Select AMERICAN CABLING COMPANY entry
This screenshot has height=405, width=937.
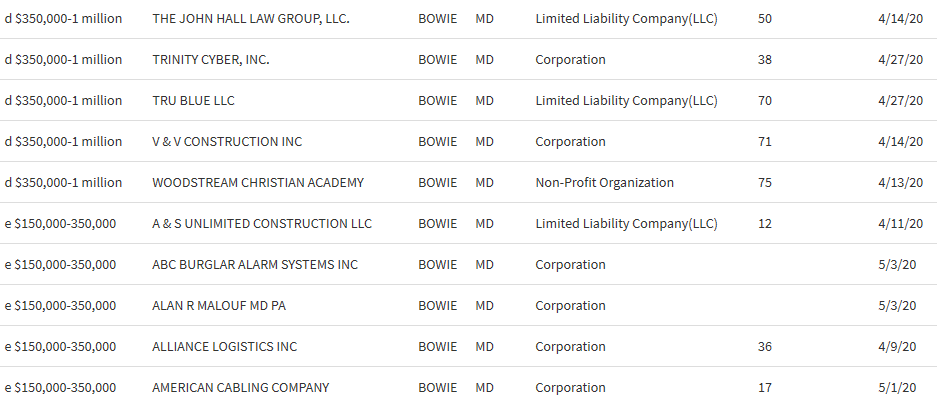coord(241,388)
